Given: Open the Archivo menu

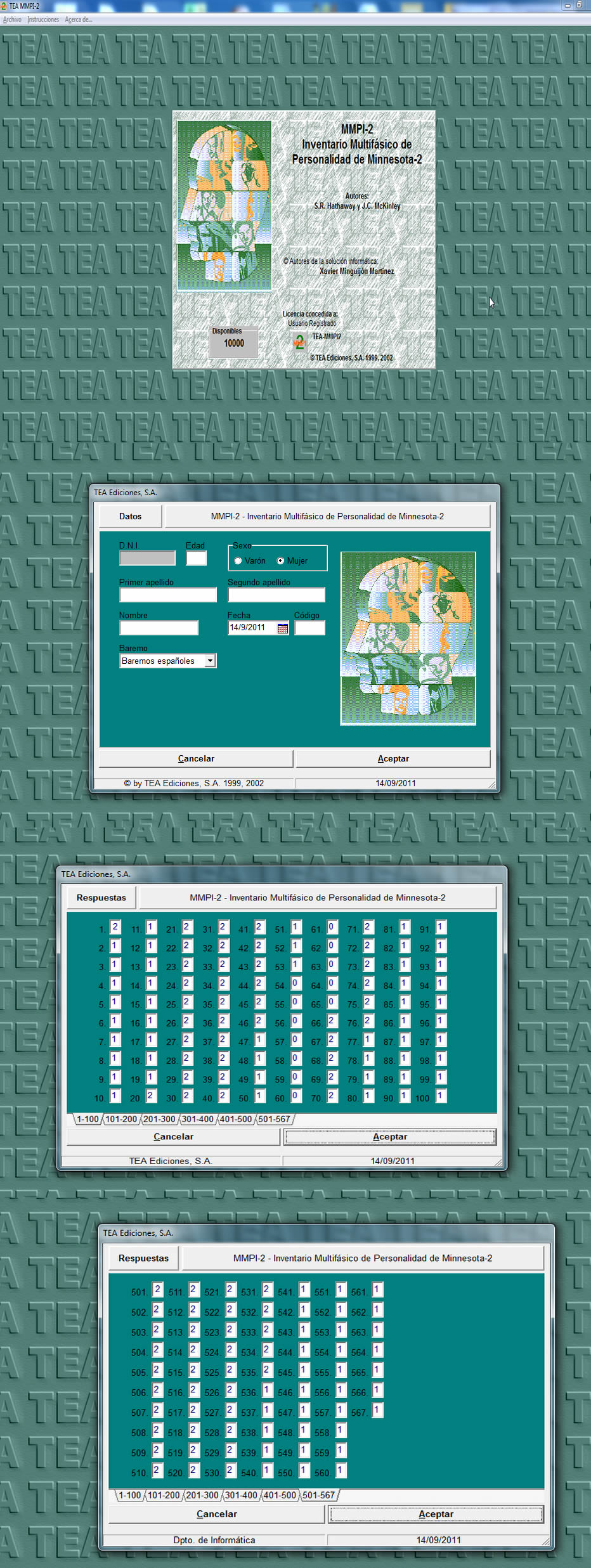Looking at the screenshot, I should [12, 20].
